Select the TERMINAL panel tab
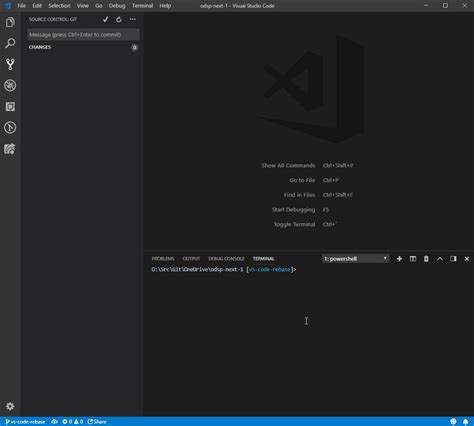 pos(263,259)
